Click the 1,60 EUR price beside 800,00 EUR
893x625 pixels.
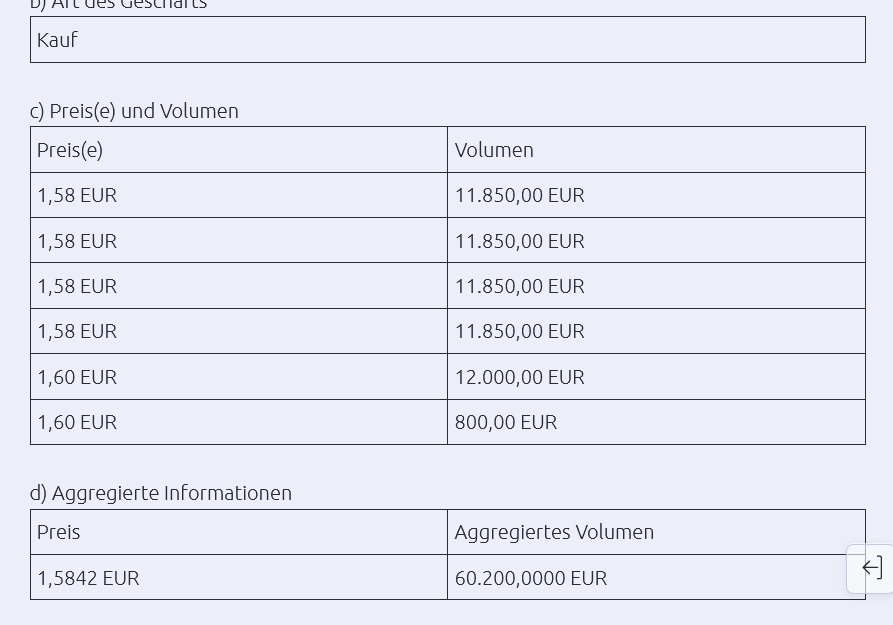pyautogui.click(x=77, y=422)
